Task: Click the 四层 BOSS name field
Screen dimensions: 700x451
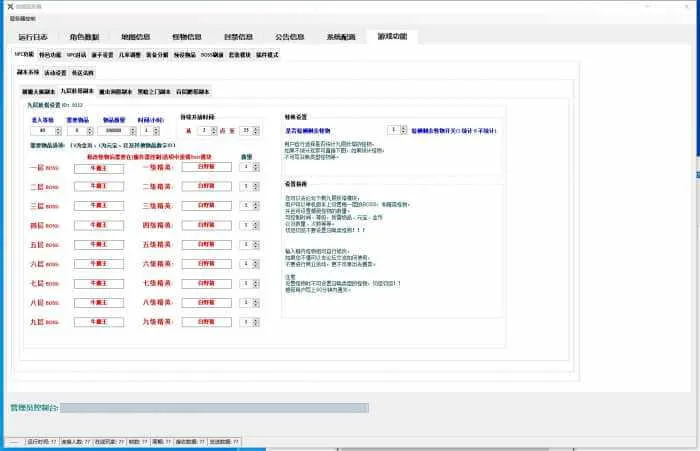Action: point(99,225)
